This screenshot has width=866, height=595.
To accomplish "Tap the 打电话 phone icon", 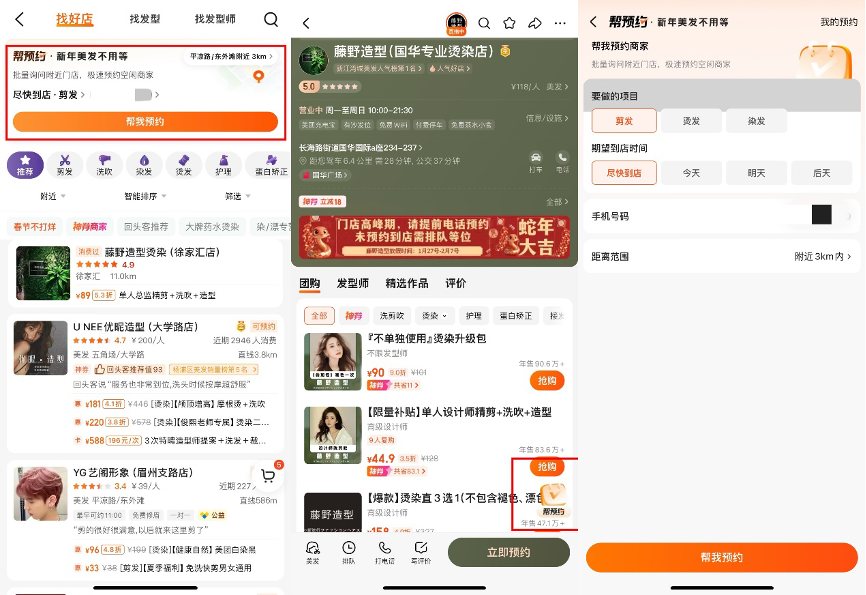I will tap(387, 550).
